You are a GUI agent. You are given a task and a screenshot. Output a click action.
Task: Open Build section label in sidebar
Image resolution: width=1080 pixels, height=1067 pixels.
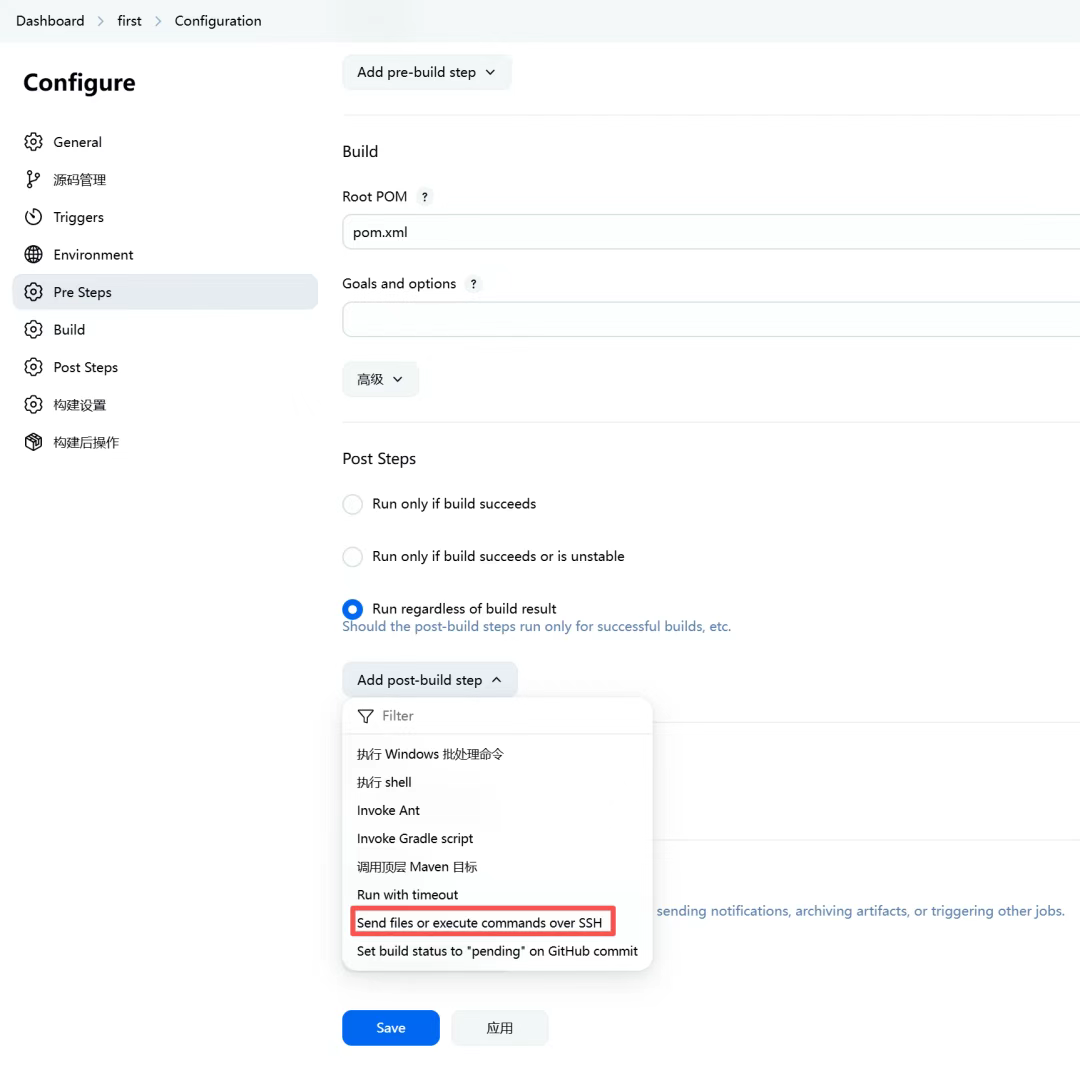click(70, 330)
